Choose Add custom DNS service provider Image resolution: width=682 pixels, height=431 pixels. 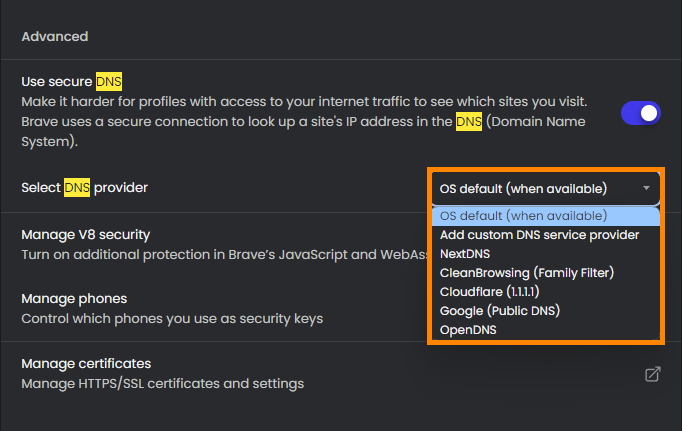[546, 235]
